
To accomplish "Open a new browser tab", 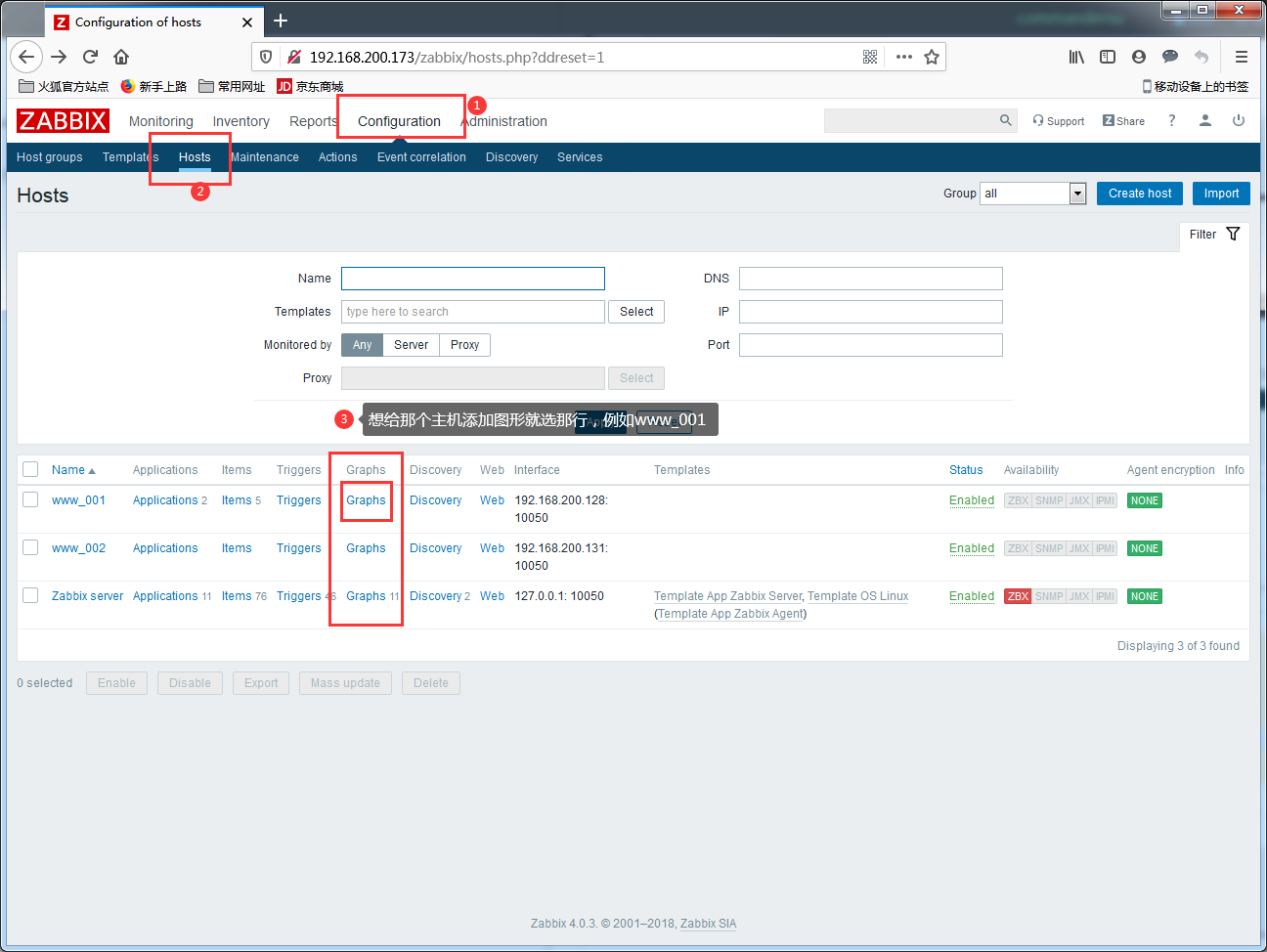I will [x=281, y=21].
